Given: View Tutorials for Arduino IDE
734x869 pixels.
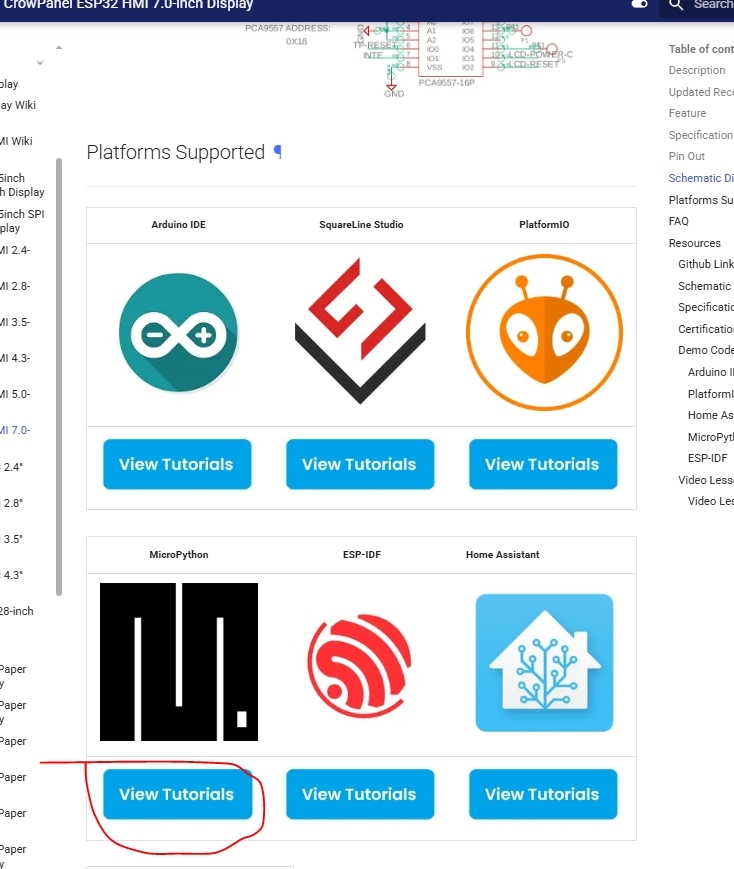Looking at the screenshot, I should click(x=177, y=464).
